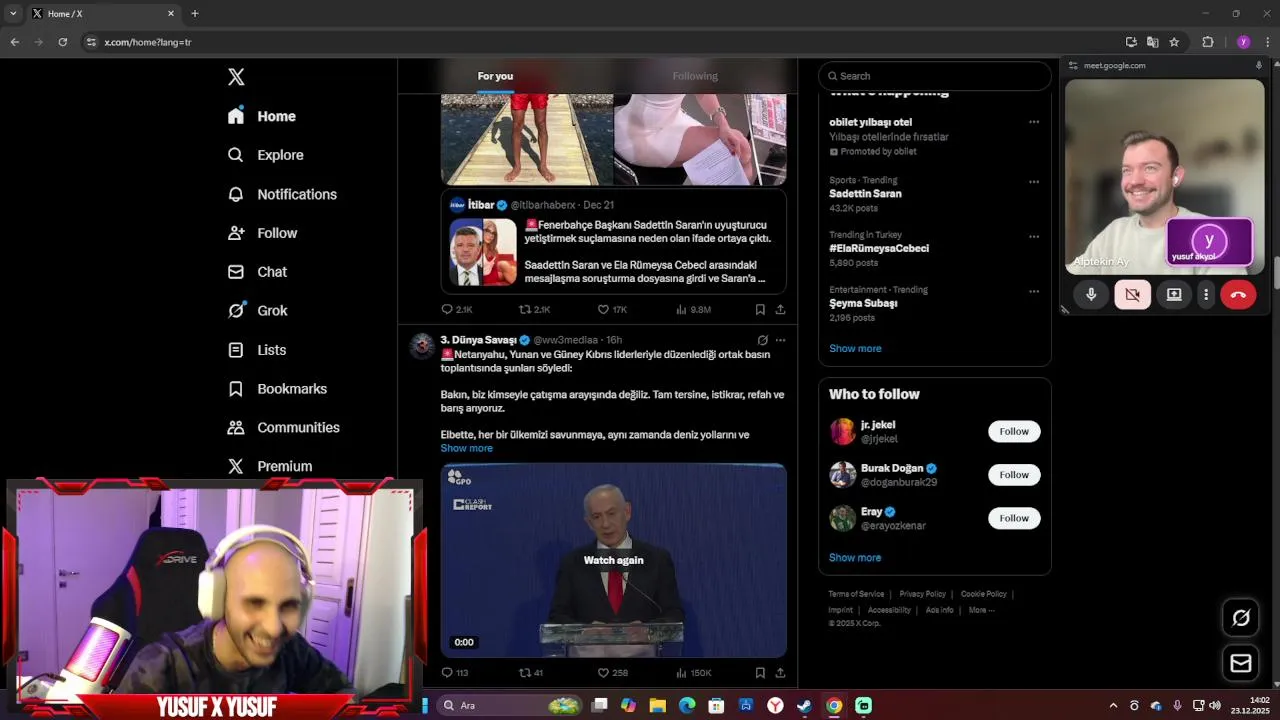
Task: Reply to the İtibar quoted post (2.1K)
Action: [457, 310]
